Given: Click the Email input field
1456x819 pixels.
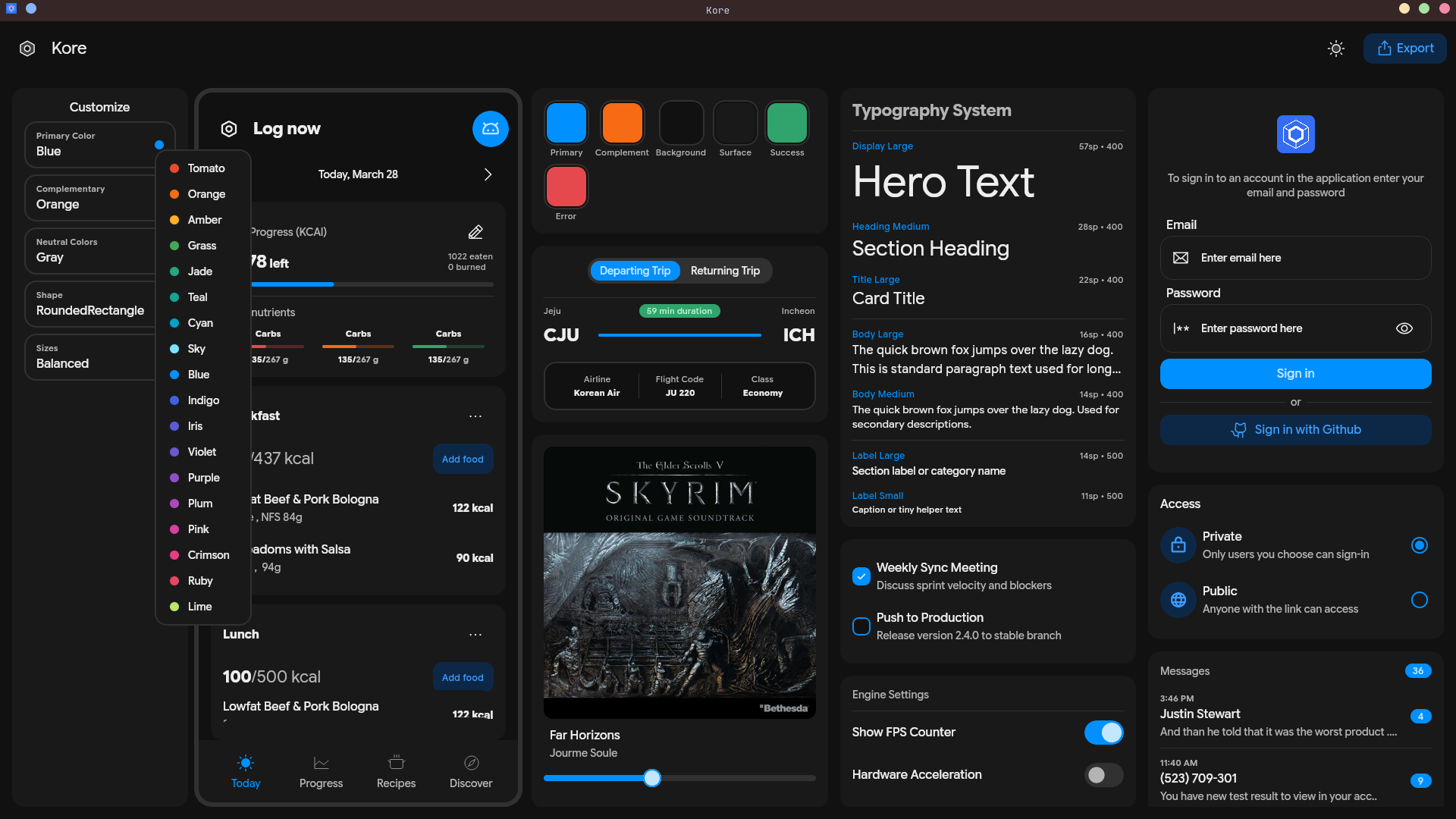Looking at the screenshot, I should coord(1295,258).
